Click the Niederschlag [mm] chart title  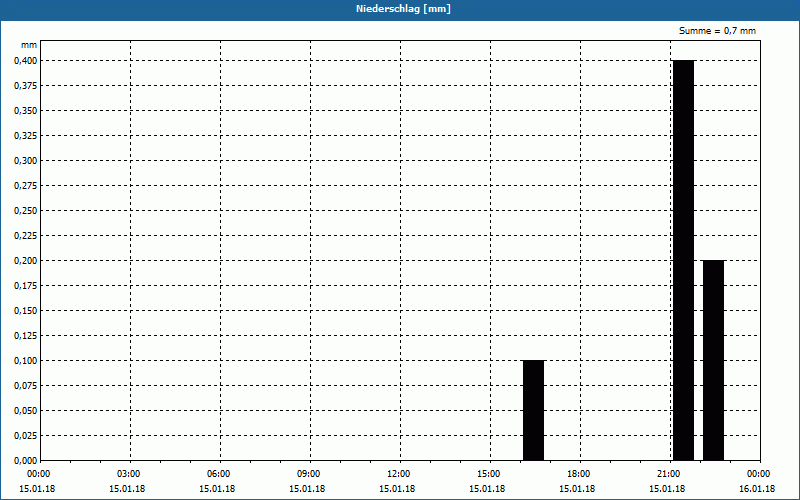pyautogui.click(x=403, y=9)
